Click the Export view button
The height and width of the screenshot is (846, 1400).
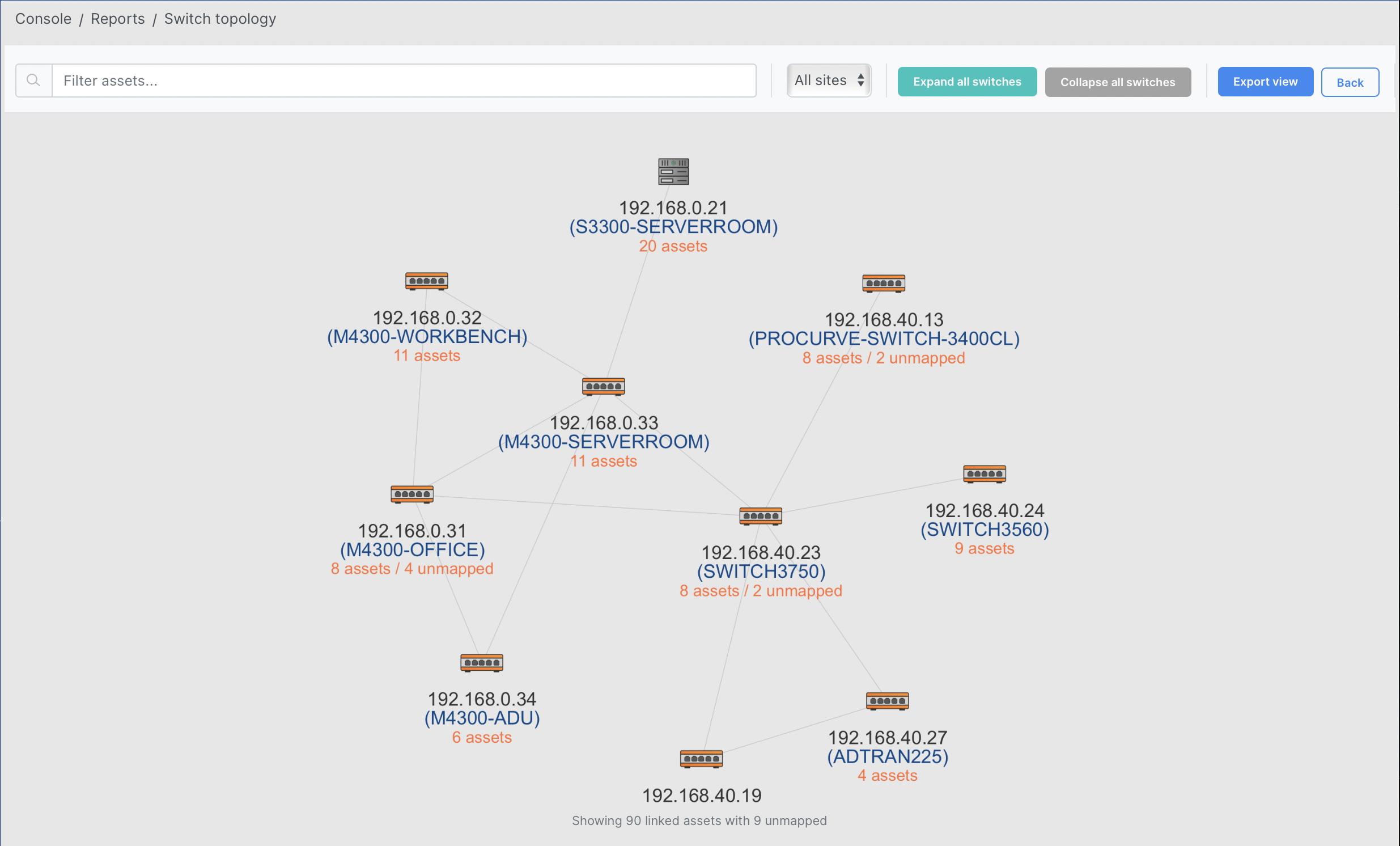[x=1265, y=82]
